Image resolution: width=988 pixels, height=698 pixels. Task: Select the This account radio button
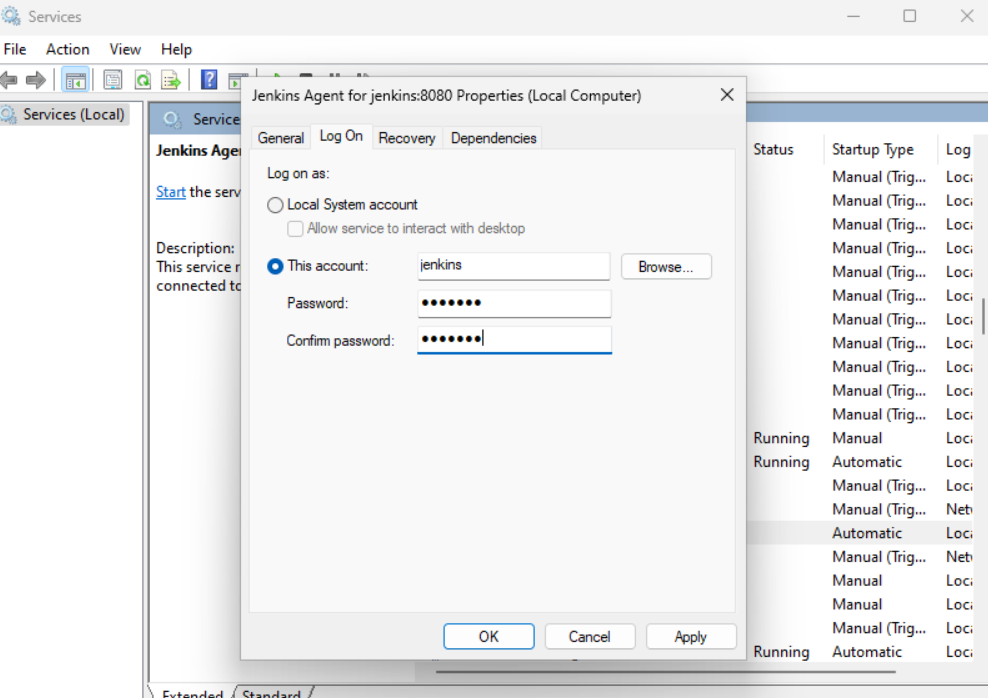[x=276, y=267]
